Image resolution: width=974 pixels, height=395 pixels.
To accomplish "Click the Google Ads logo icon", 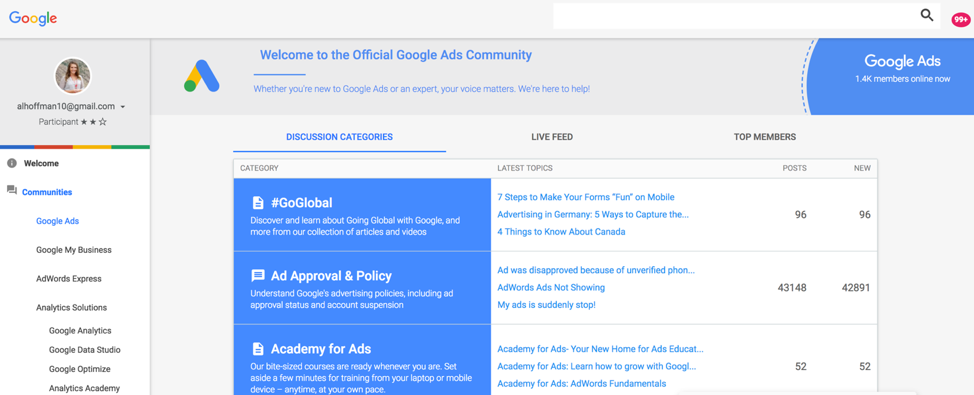I will pyautogui.click(x=202, y=76).
